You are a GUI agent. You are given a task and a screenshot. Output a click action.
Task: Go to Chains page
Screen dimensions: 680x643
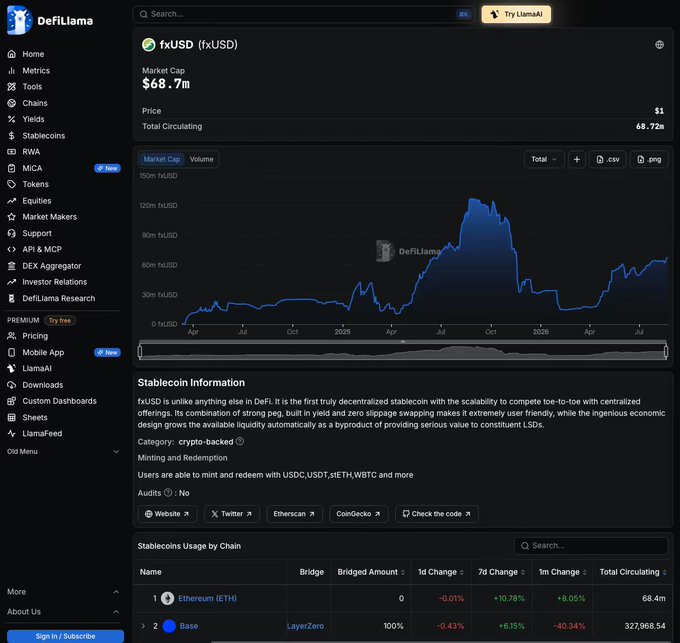tap(35, 103)
